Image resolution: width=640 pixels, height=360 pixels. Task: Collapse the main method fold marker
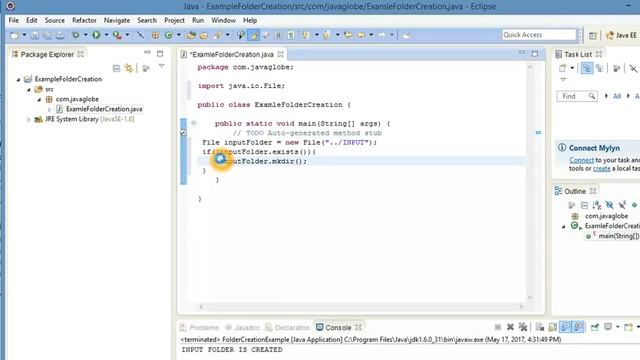pyautogui.click(x=194, y=122)
